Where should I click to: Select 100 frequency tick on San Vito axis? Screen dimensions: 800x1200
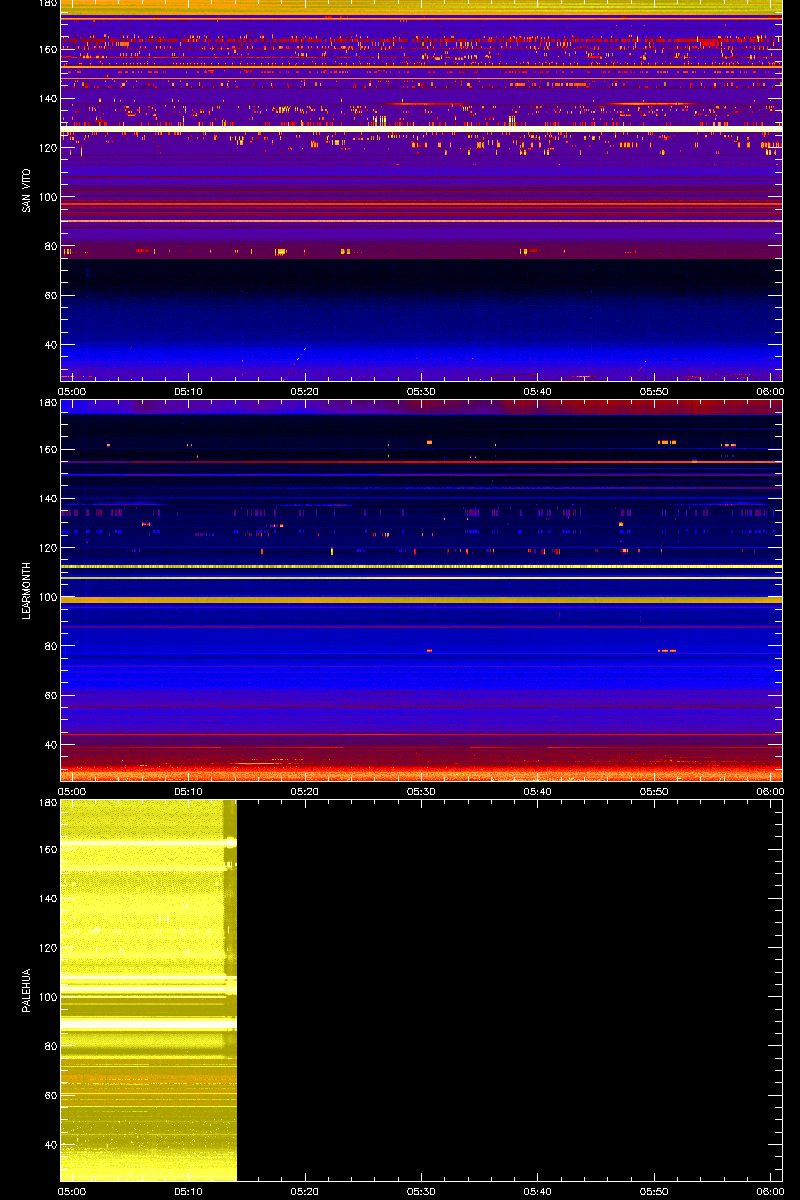(x=47, y=197)
